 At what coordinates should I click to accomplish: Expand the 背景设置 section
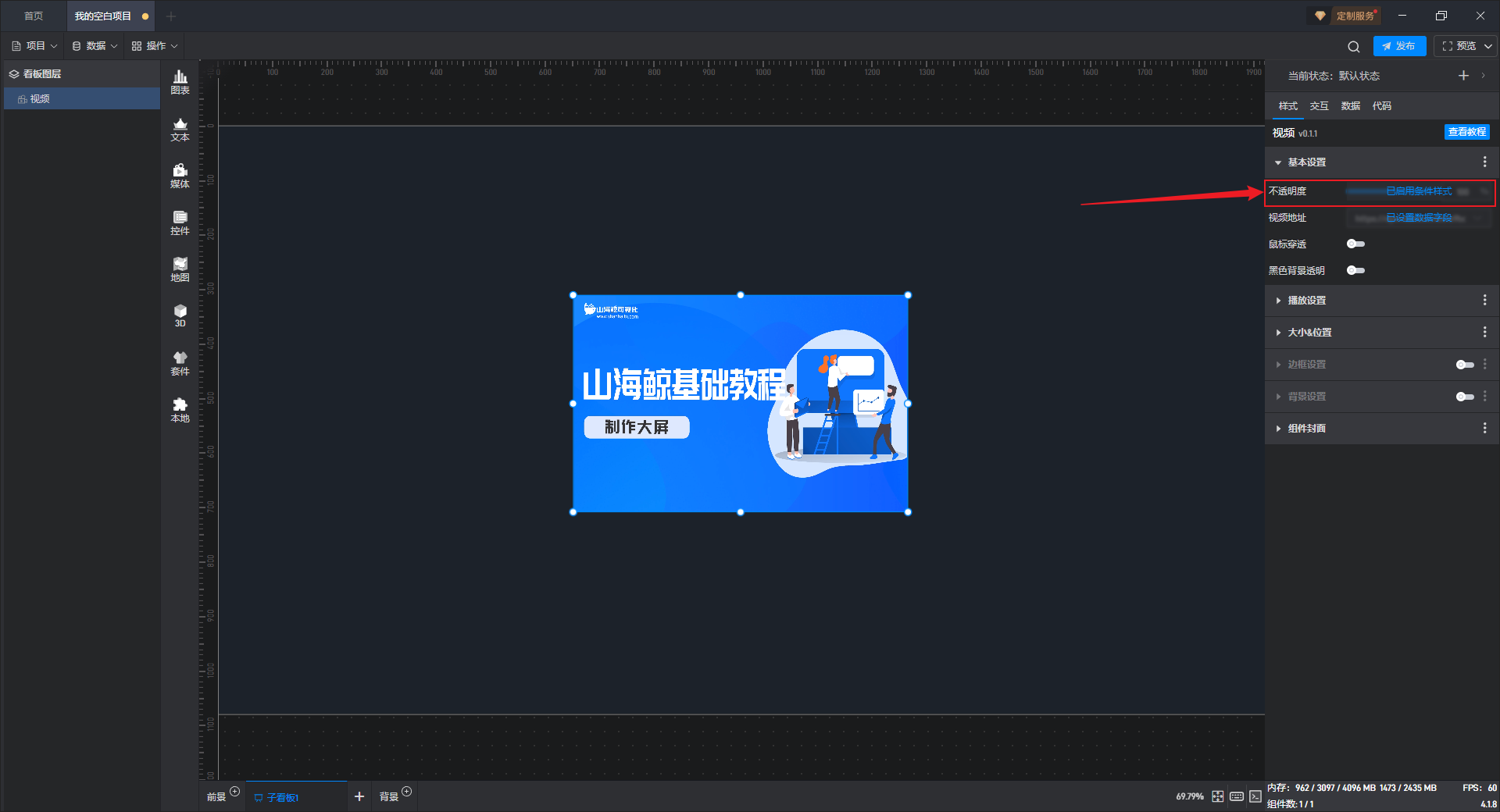[1278, 397]
